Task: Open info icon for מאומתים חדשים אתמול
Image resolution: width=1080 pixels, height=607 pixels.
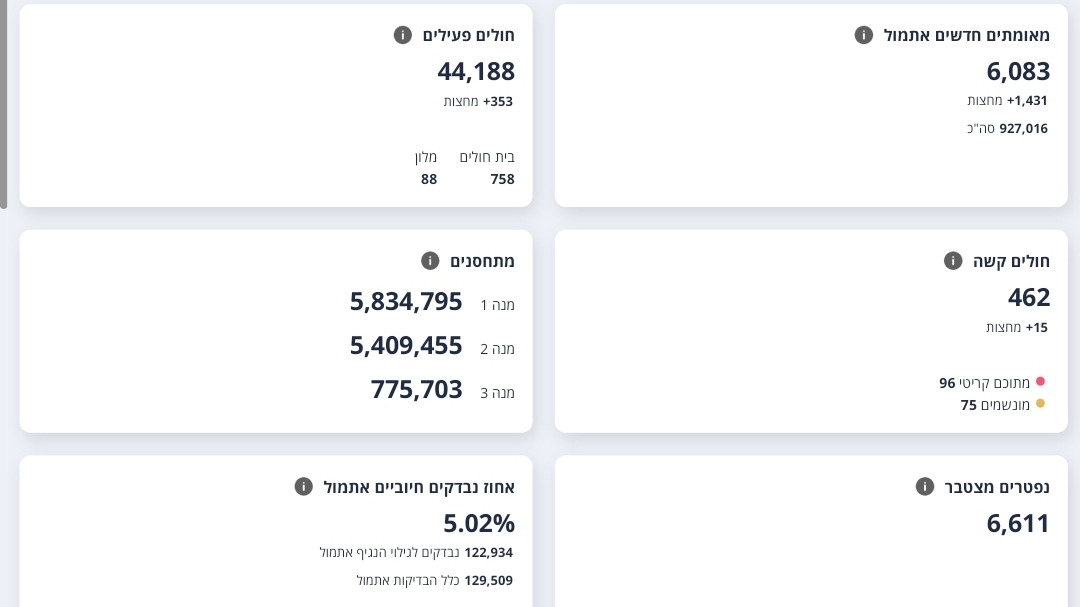Action: (864, 35)
